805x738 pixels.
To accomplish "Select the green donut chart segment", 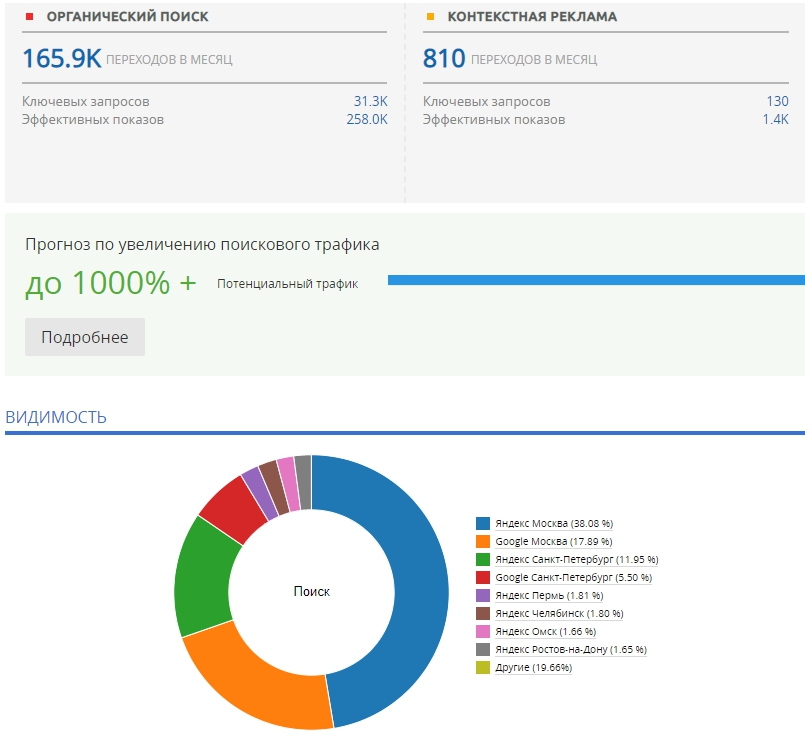I will (200, 575).
